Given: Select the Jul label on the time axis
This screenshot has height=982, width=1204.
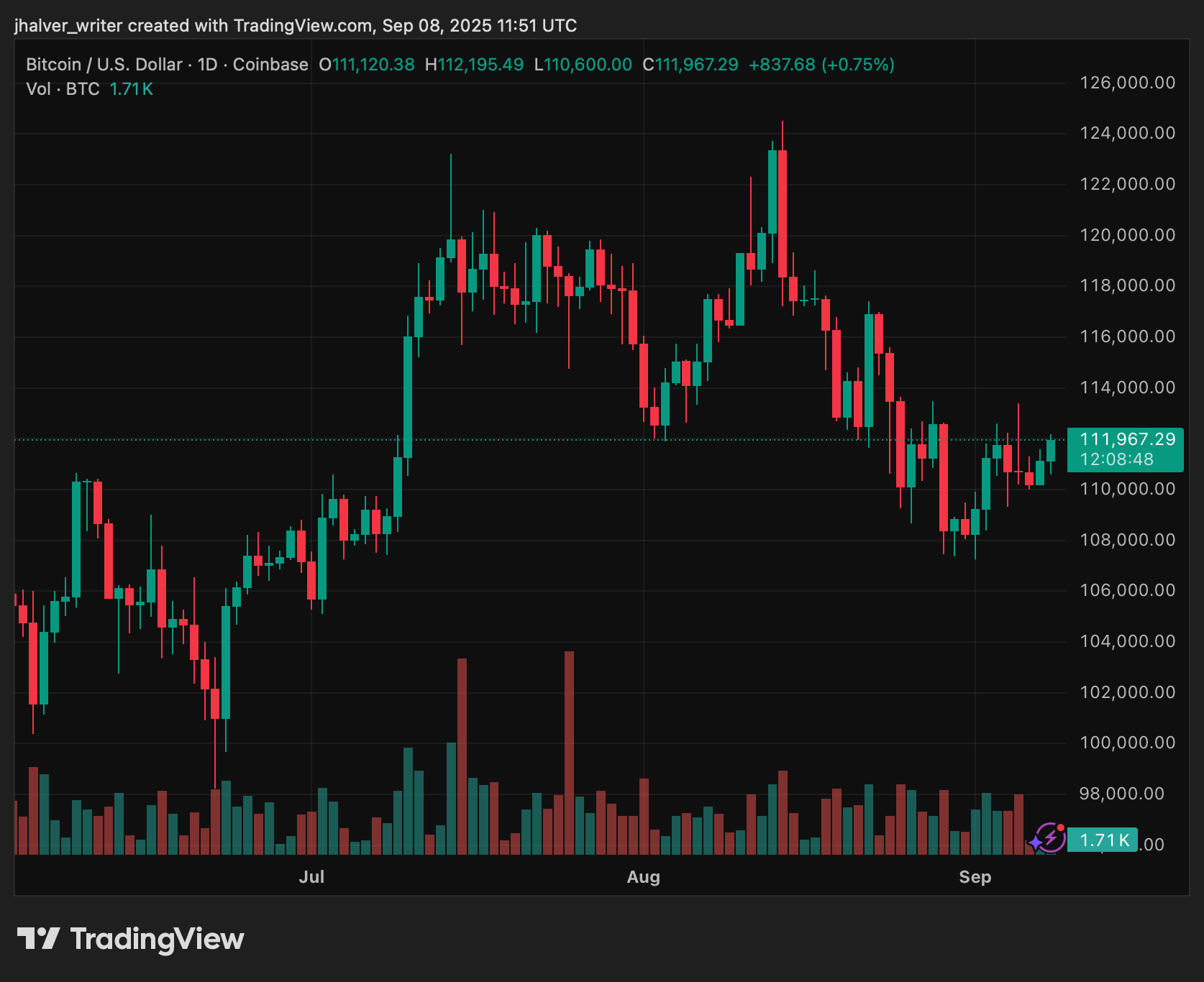Looking at the screenshot, I should click(312, 877).
